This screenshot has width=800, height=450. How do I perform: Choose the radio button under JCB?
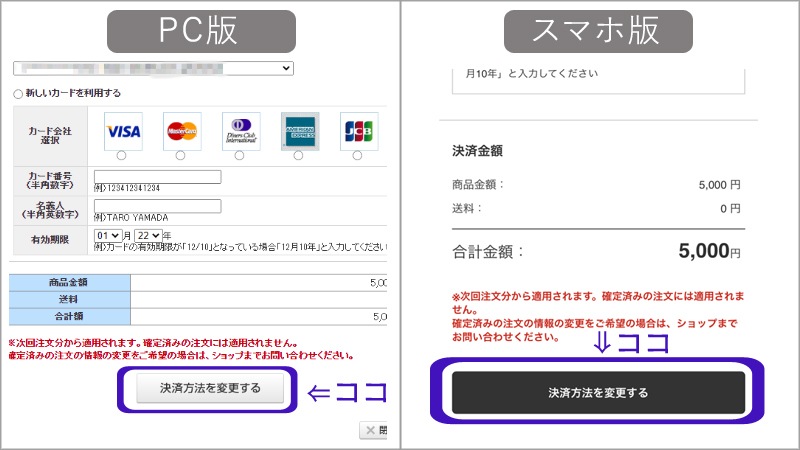click(358, 156)
